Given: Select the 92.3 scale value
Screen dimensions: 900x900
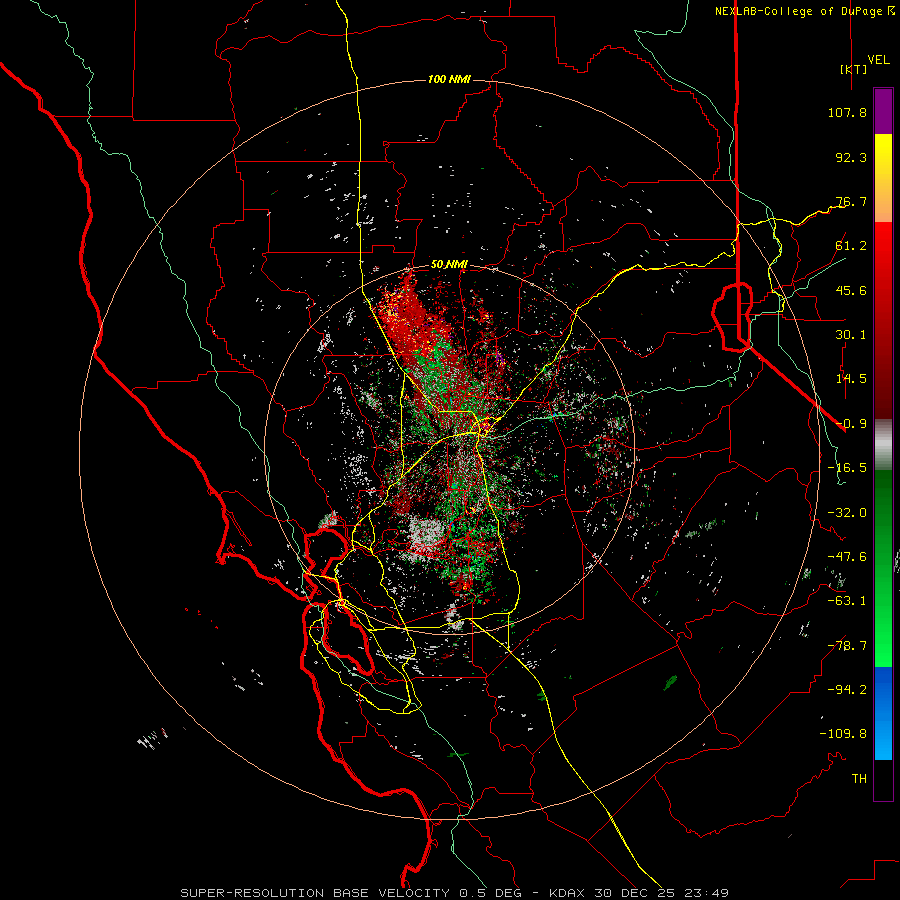Looking at the screenshot, I should coord(851,157).
